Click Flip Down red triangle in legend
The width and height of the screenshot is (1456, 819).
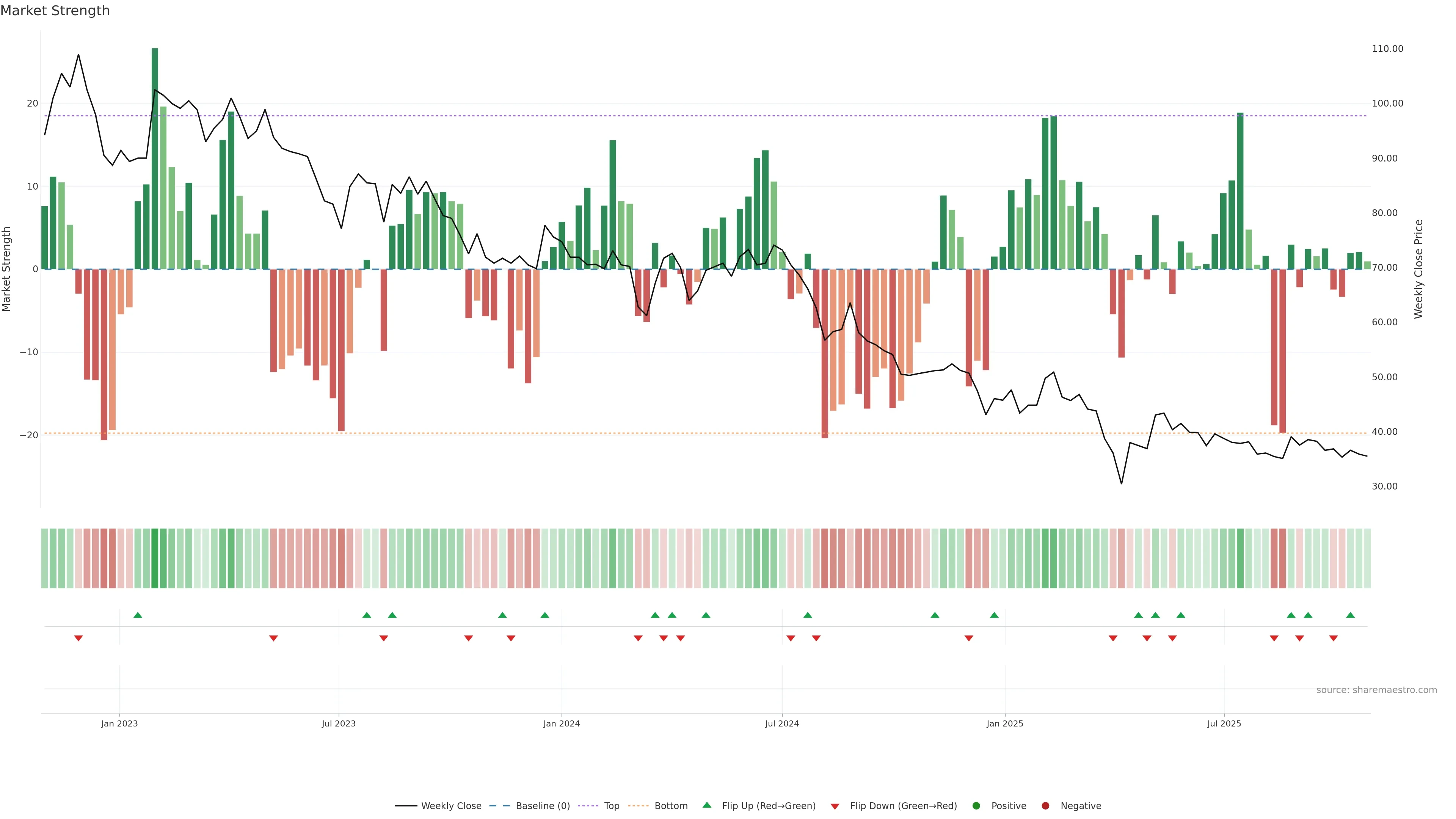pos(835,806)
